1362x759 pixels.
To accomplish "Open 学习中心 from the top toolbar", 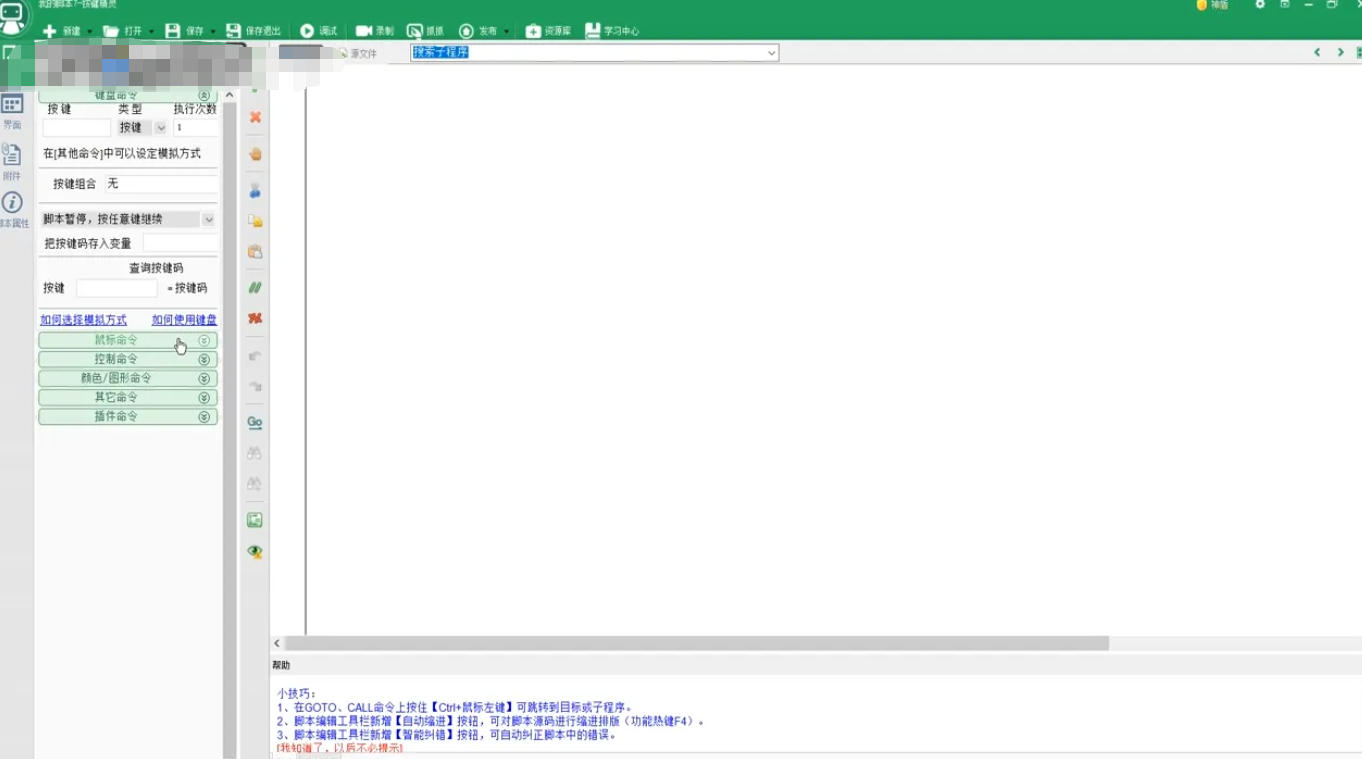I will pyautogui.click(x=593, y=31).
